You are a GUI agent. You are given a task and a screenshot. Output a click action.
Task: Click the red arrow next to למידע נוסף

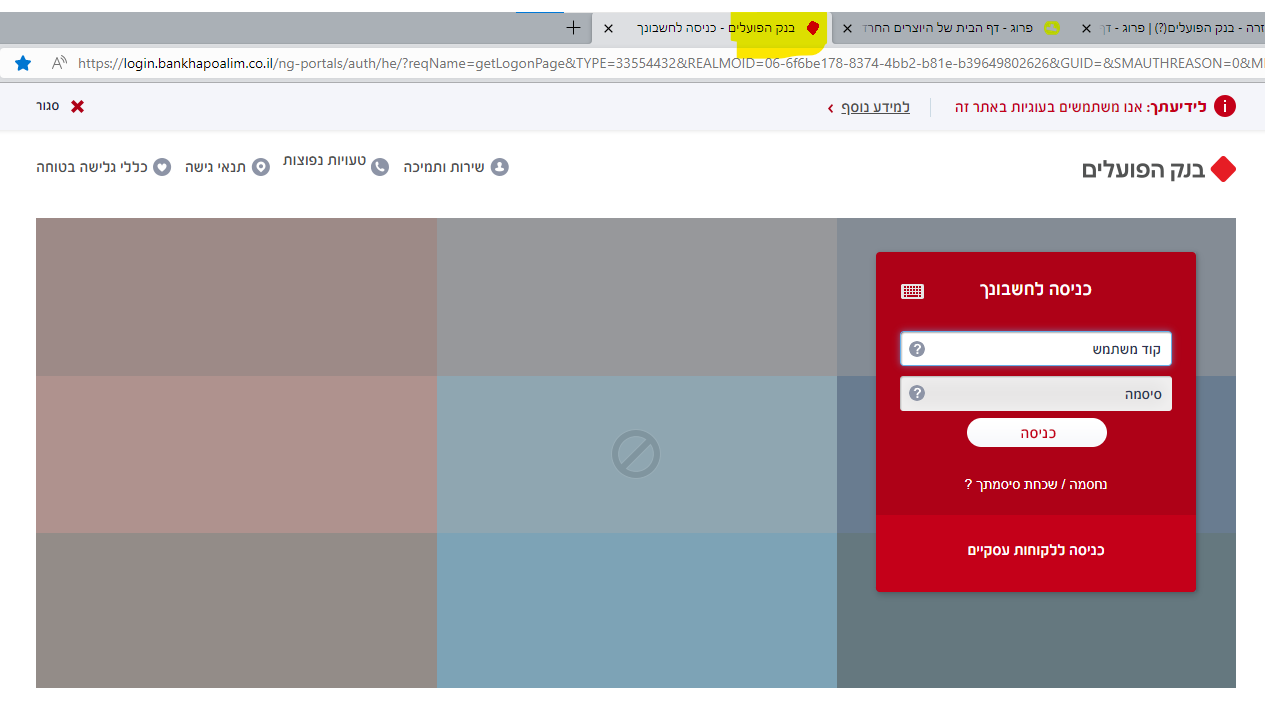(830, 108)
